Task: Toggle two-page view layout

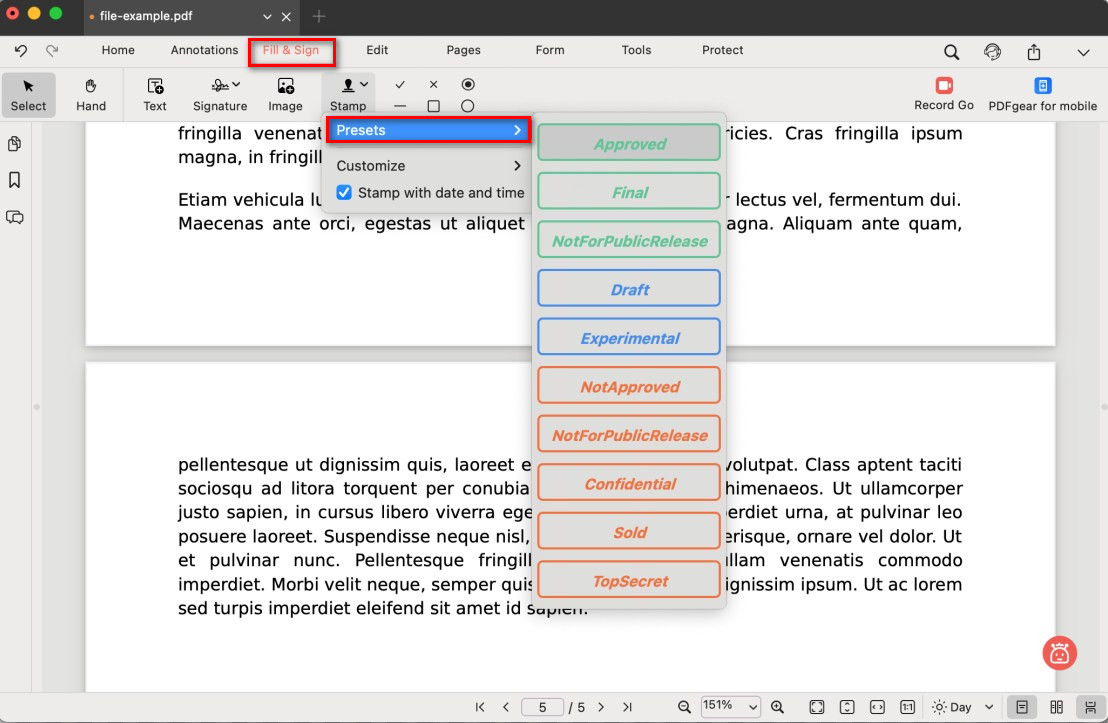Action: click(x=1056, y=707)
